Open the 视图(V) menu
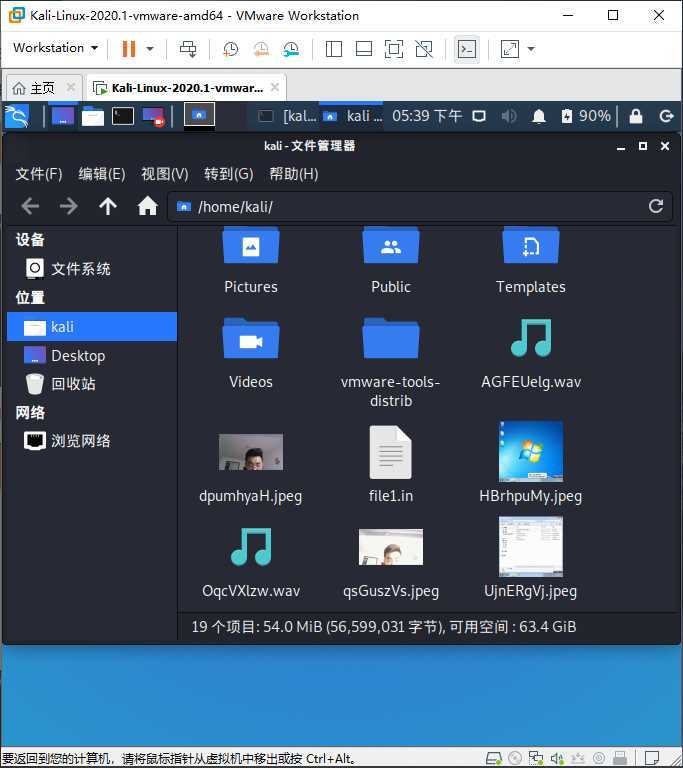683x768 pixels. click(x=165, y=174)
